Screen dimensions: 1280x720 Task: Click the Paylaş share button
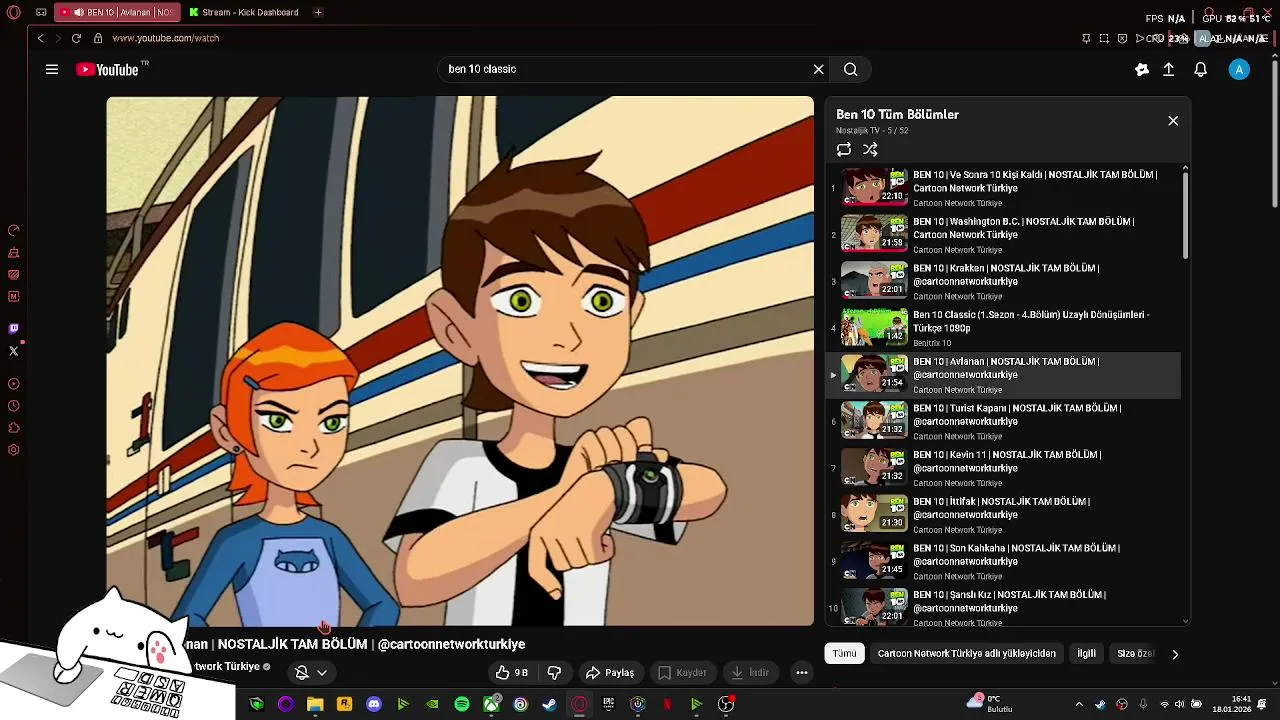pos(610,673)
